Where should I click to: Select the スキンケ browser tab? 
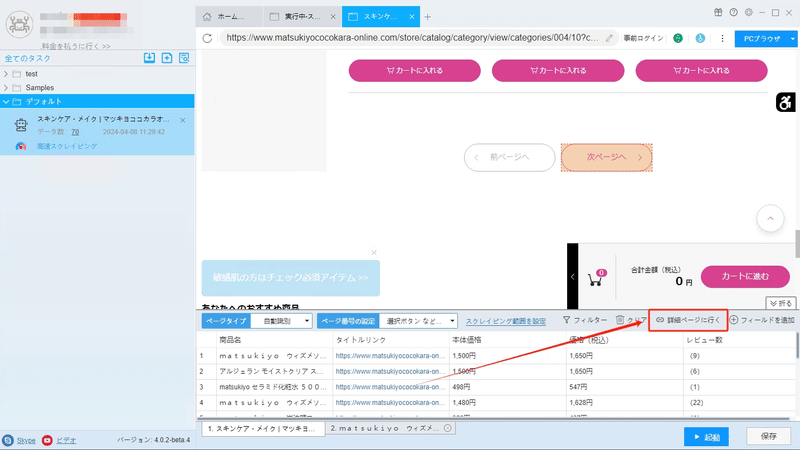[x=380, y=17]
